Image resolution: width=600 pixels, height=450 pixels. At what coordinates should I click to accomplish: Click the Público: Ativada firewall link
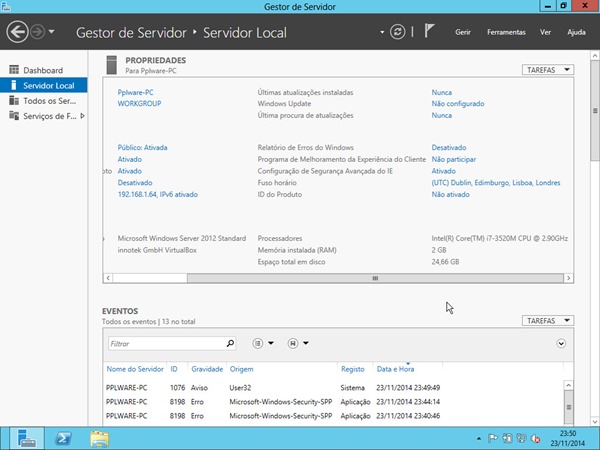[x=142, y=147]
